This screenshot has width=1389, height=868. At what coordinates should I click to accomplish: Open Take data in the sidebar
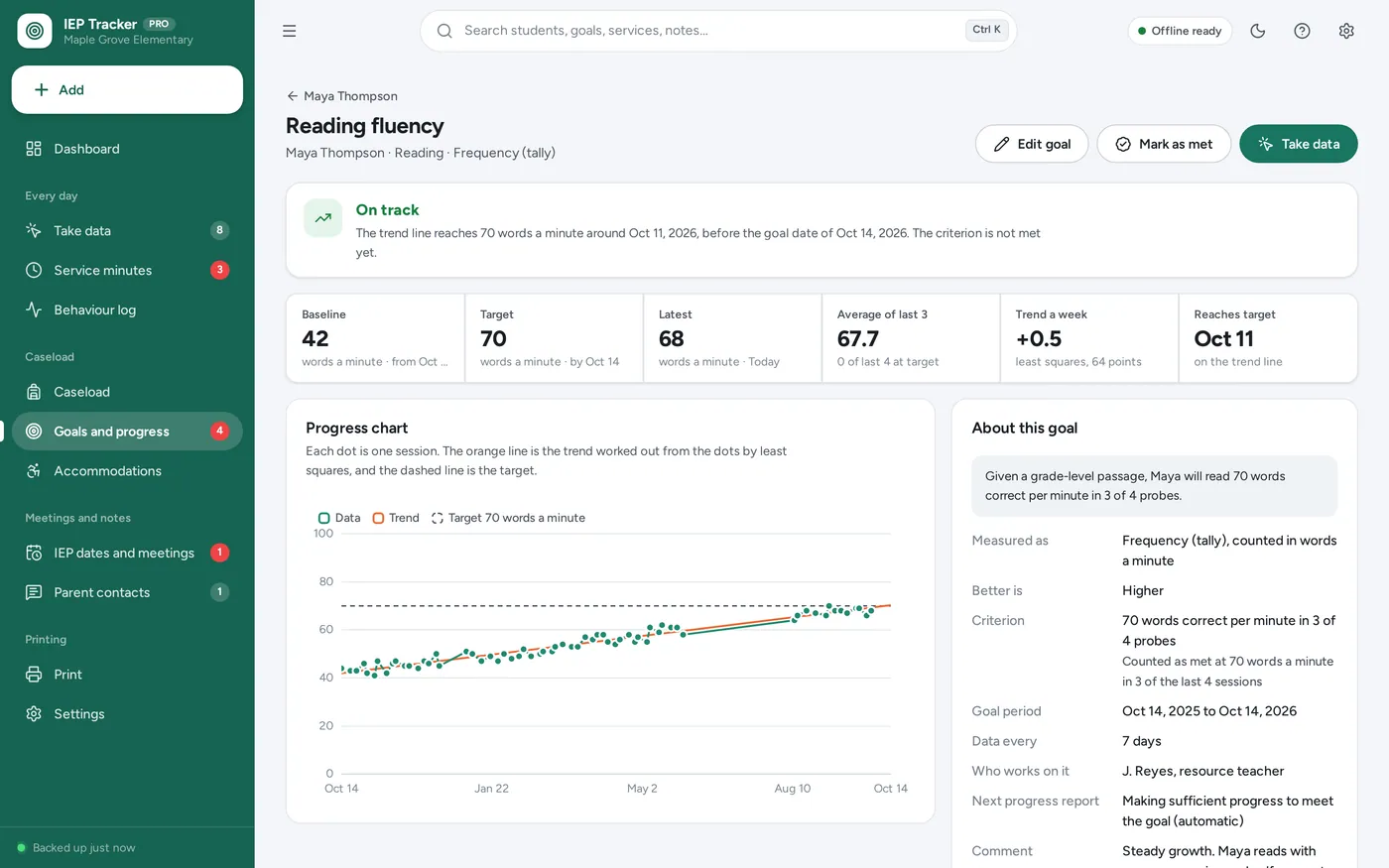click(x=127, y=231)
